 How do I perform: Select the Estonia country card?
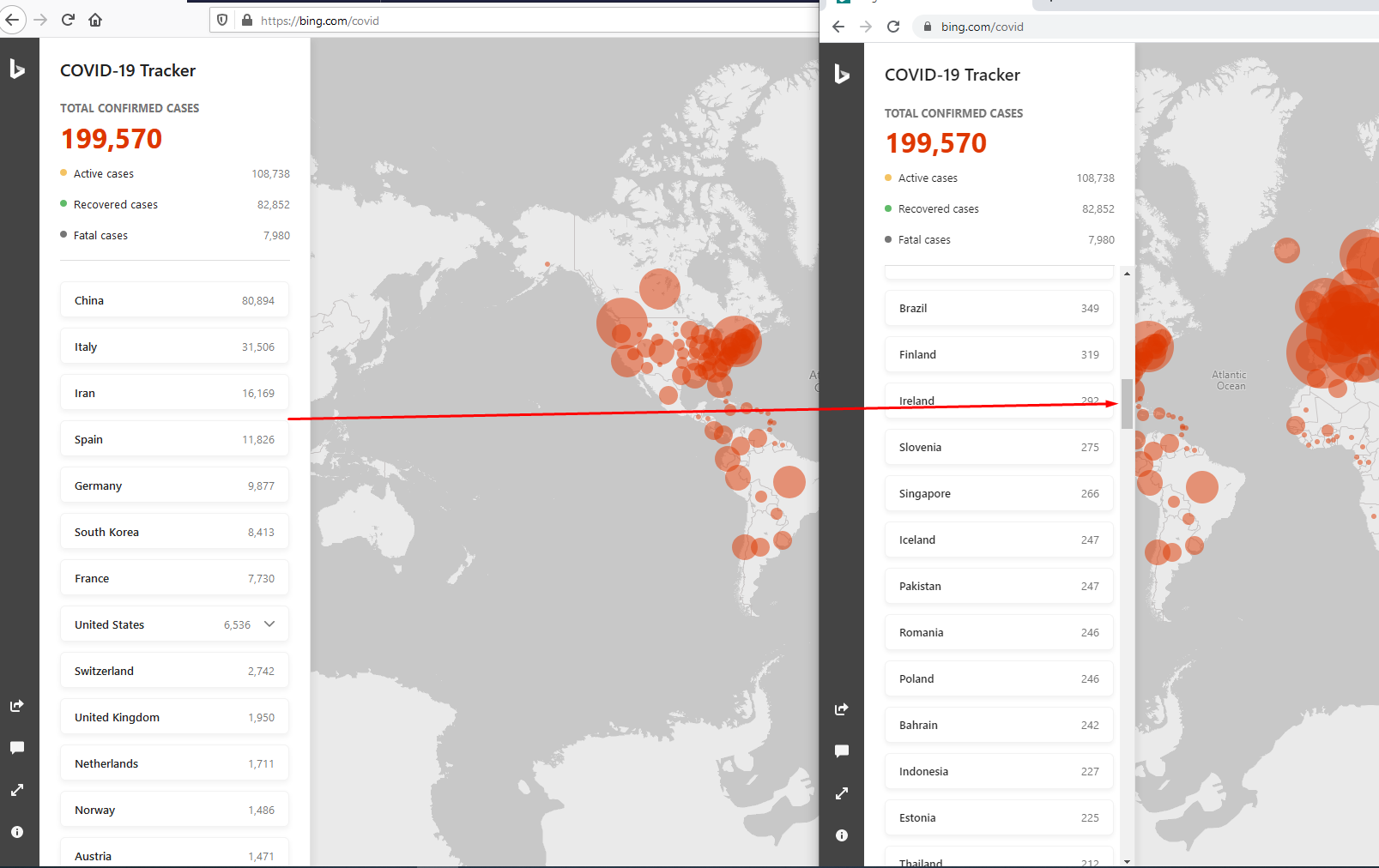point(999,817)
